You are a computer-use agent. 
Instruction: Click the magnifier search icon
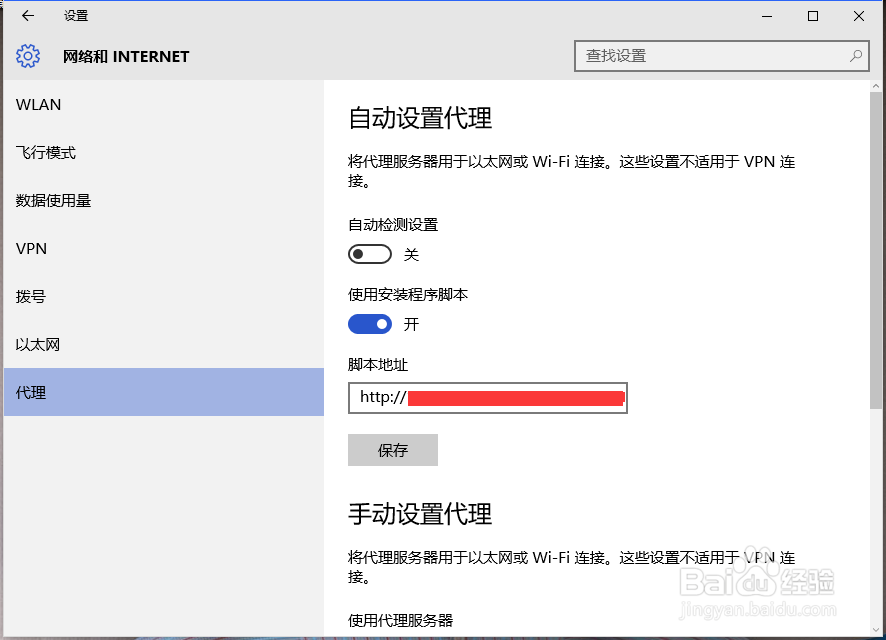[x=855, y=56]
